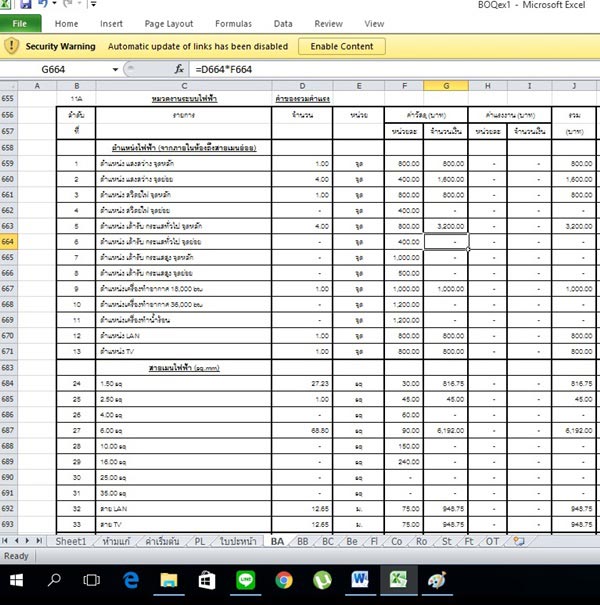The height and width of the screenshot is (605, 600).
Task: Click the Insert Function fx icon
Action: point(179,69)
